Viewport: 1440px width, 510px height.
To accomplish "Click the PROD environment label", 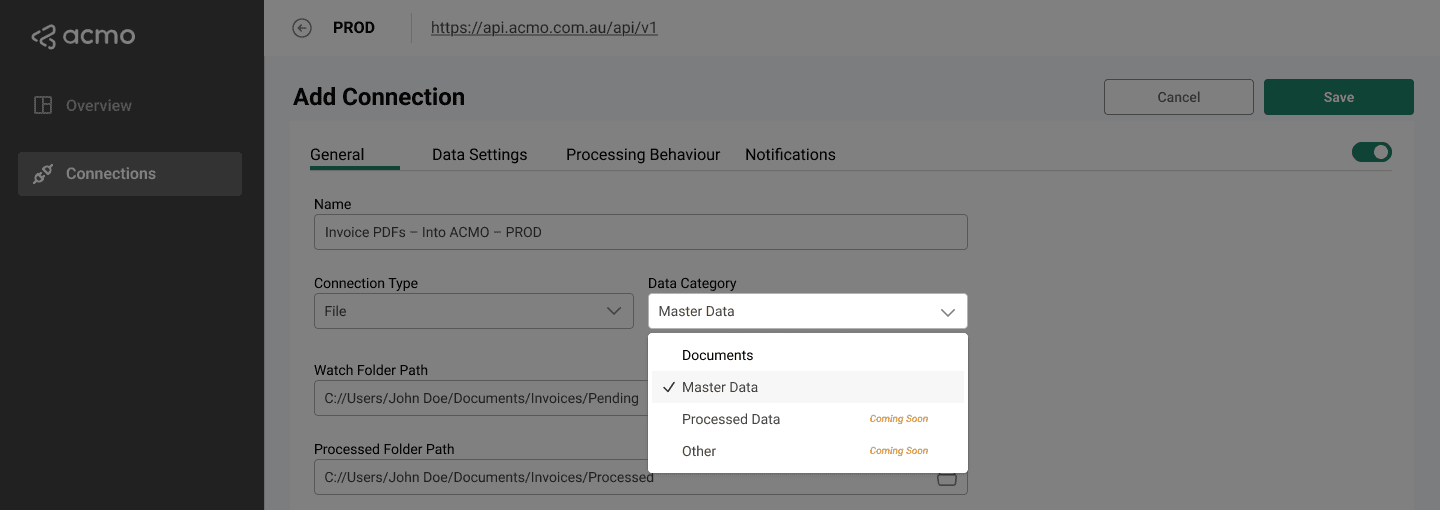I will pos(354,28).
